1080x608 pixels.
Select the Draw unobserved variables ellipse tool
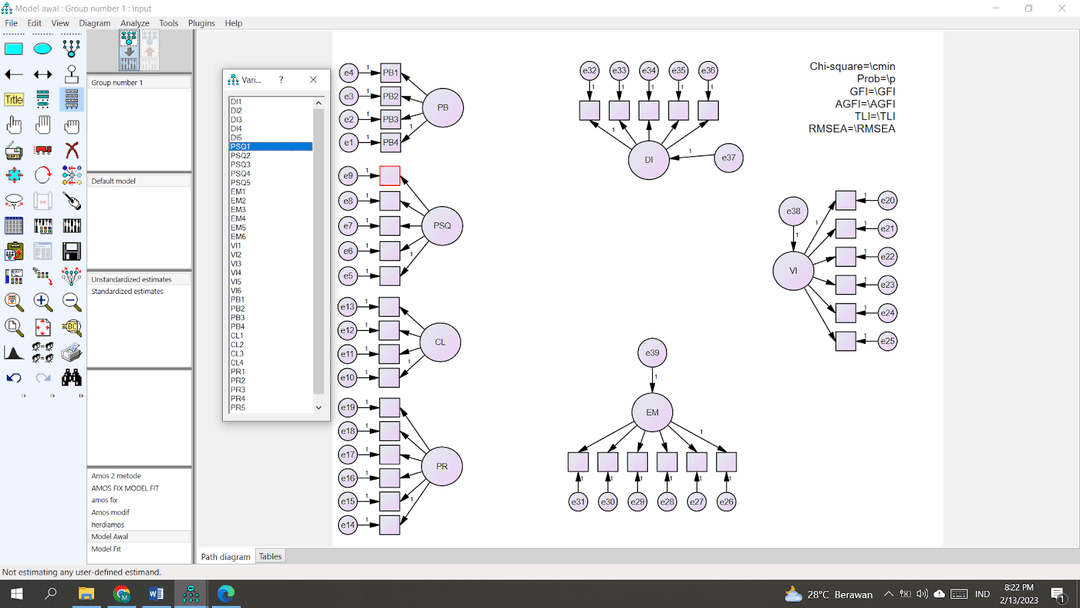(x=43, y=49)
